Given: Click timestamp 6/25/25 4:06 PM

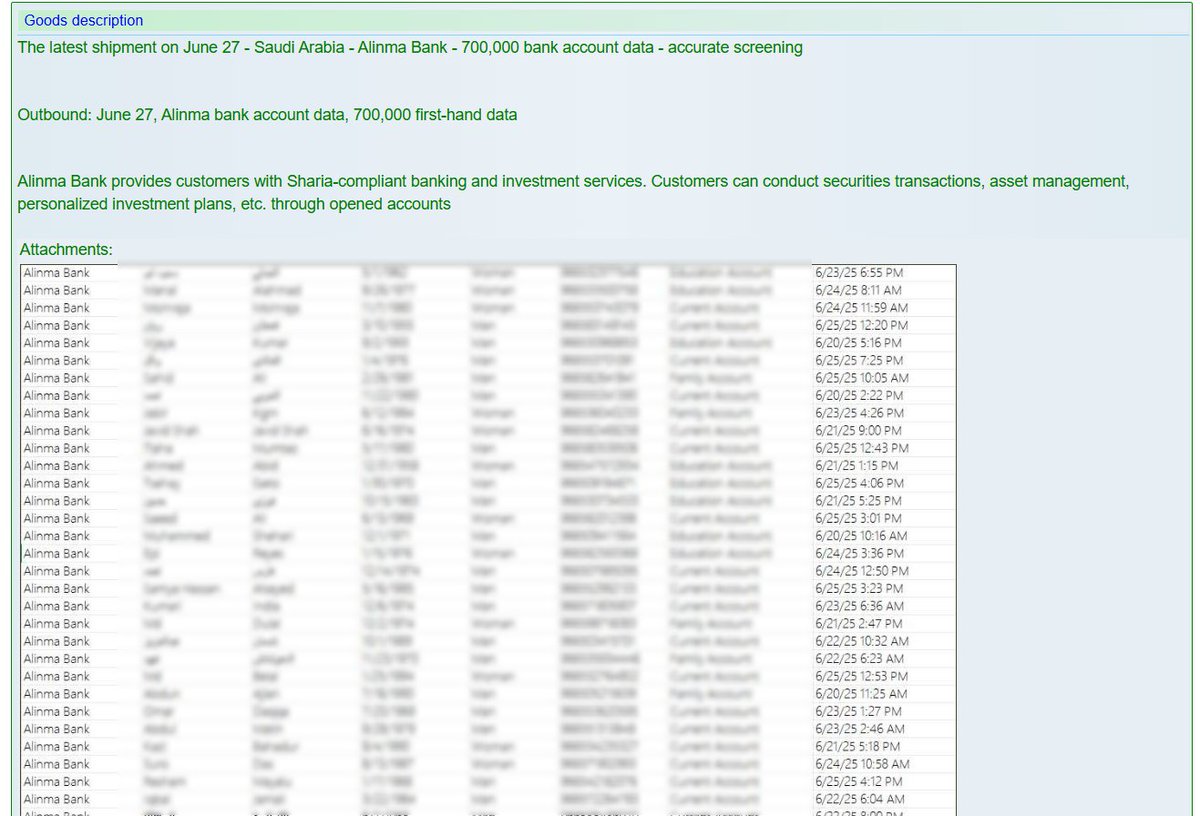Looking at the screenshot, I should (x=859, y=483).
